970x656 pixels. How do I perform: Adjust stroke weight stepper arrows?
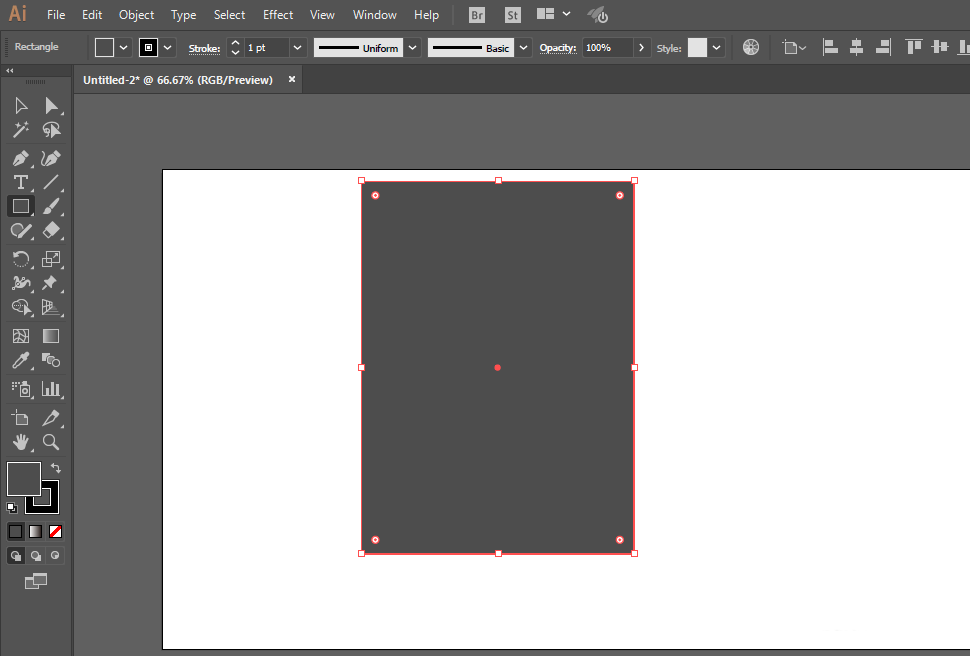pyautogui.click(x=235, y=48)
